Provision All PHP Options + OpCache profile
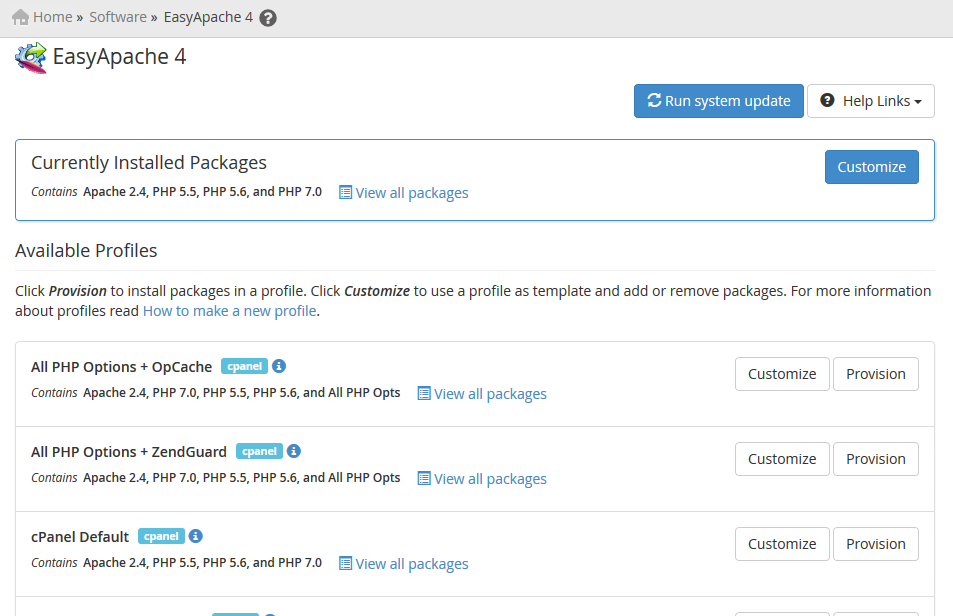This screenshot has height=616, width=953. [x=876, y=374]
